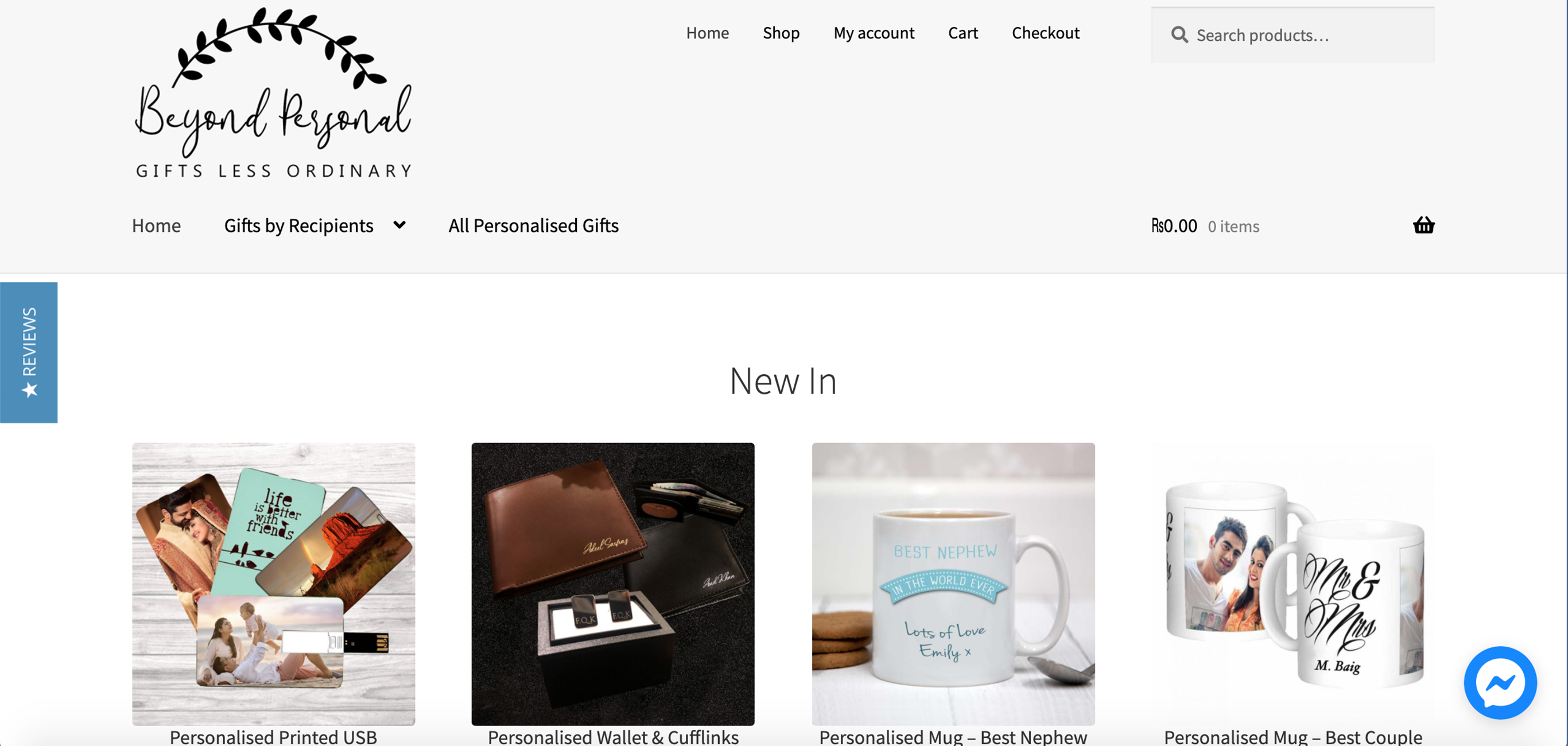Open the Wallet & Cufflinks product image
The width and height of the screenshot is (1568, 746).
tap(612, 584)
